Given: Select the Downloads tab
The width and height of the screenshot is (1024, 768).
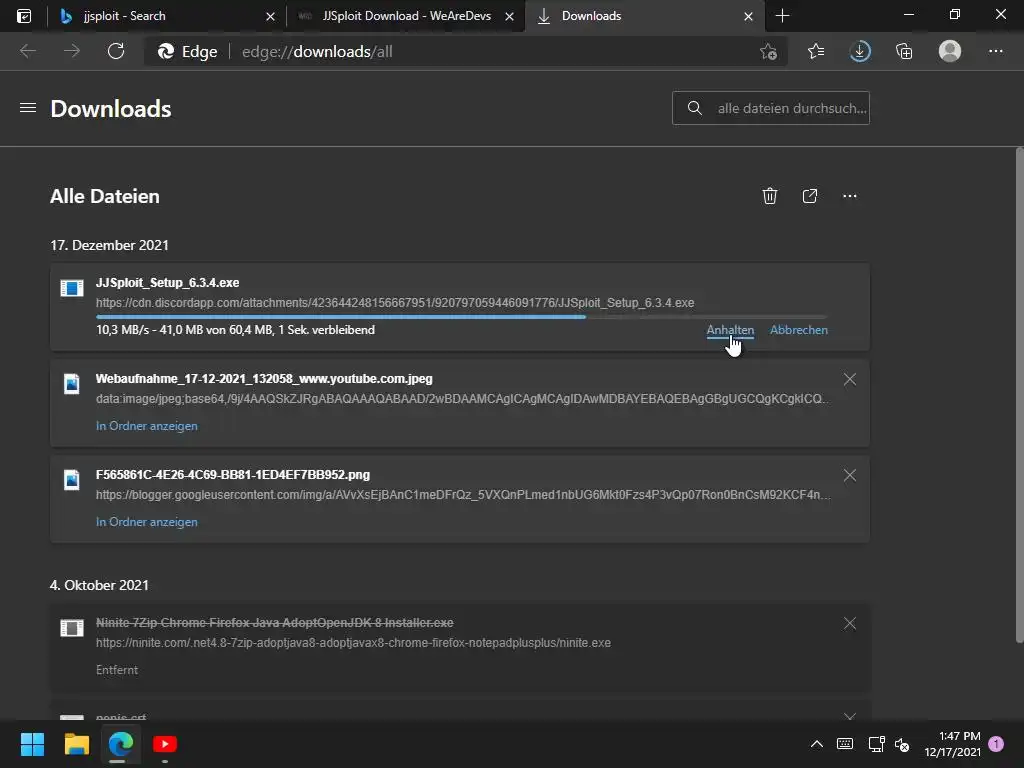Looking at the screenshot, I should (x=644, y=16).
